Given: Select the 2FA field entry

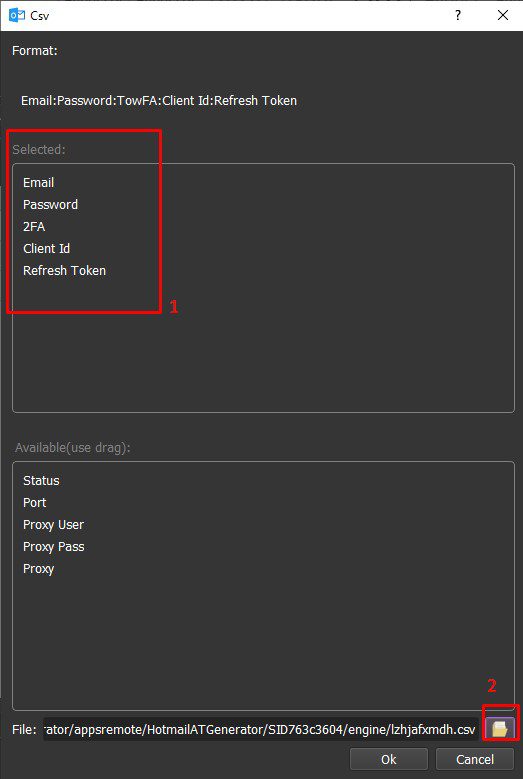Looking at the screenshot, I should tap(34, 227).
